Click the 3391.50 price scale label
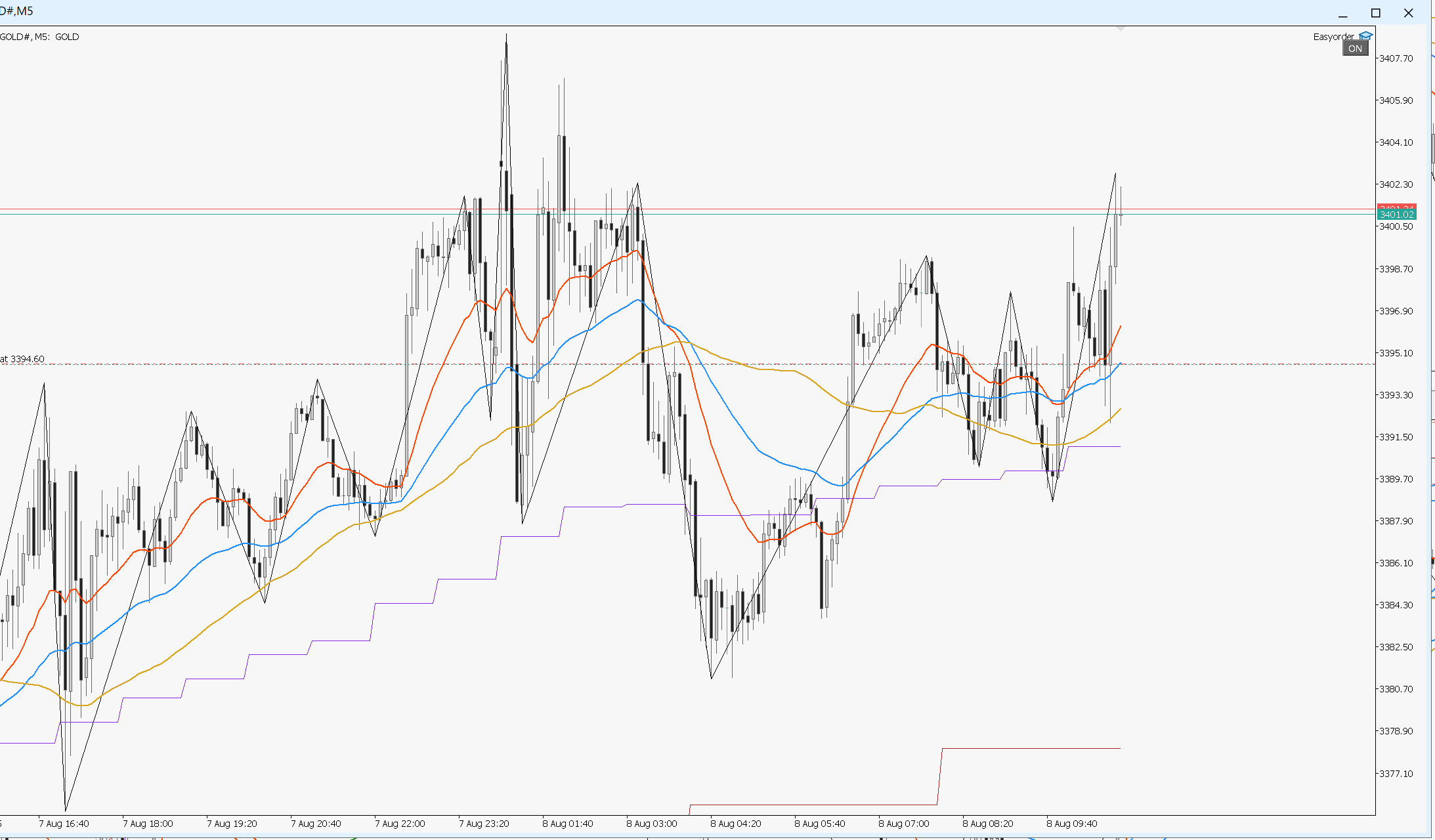This screenshot has width=1435, height=840. 1396,437
